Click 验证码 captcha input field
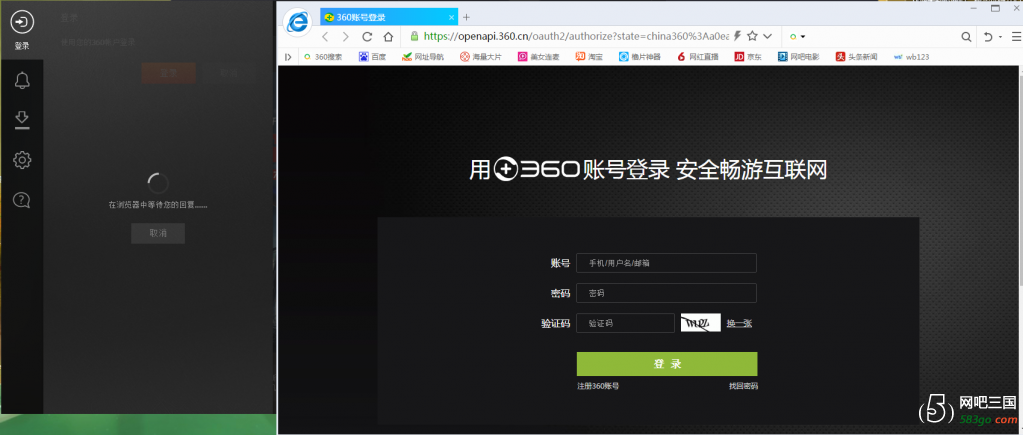 [x=625, y=323]
